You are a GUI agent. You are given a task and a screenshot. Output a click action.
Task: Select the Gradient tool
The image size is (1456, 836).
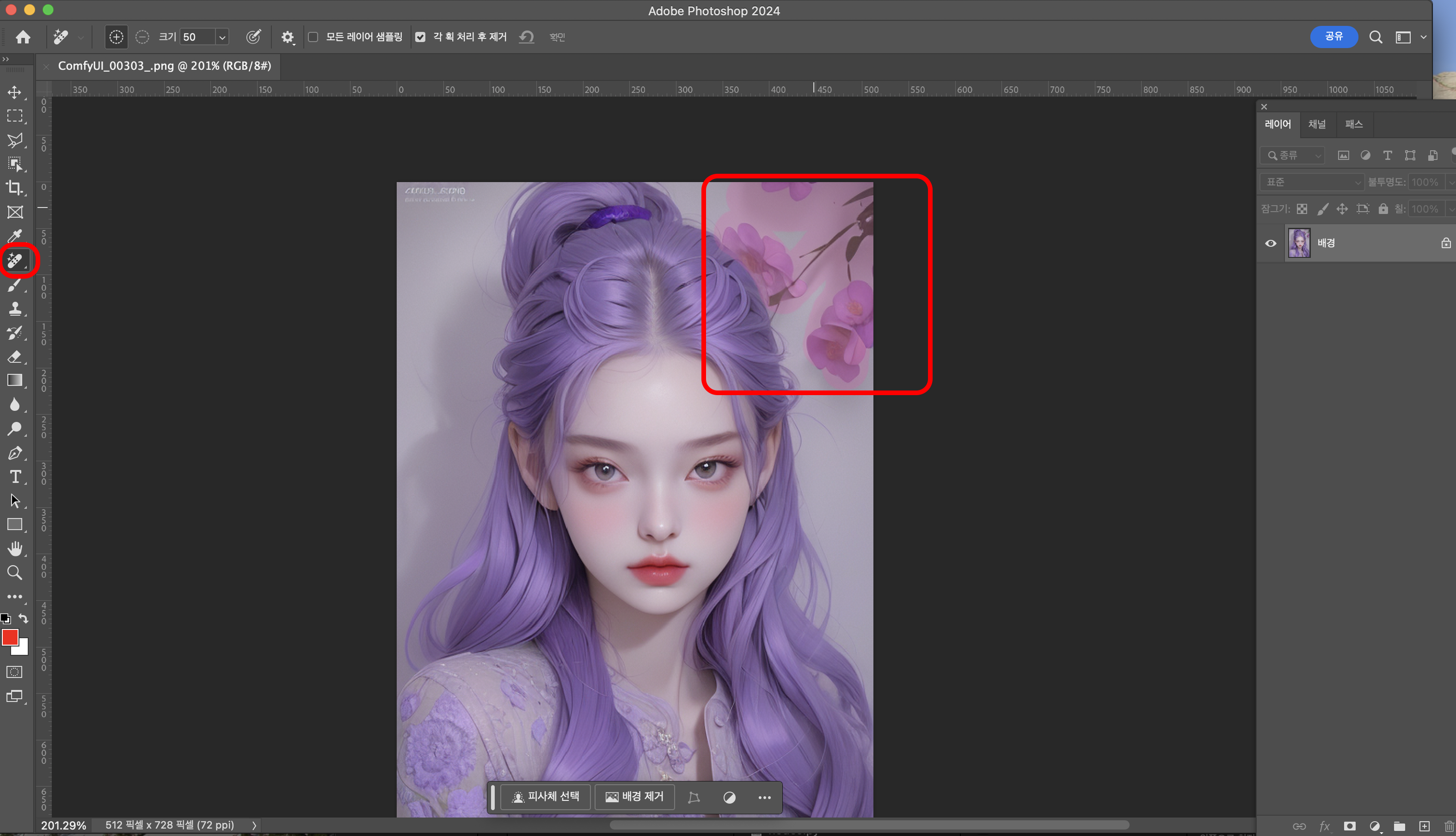(x=15, y=380)
